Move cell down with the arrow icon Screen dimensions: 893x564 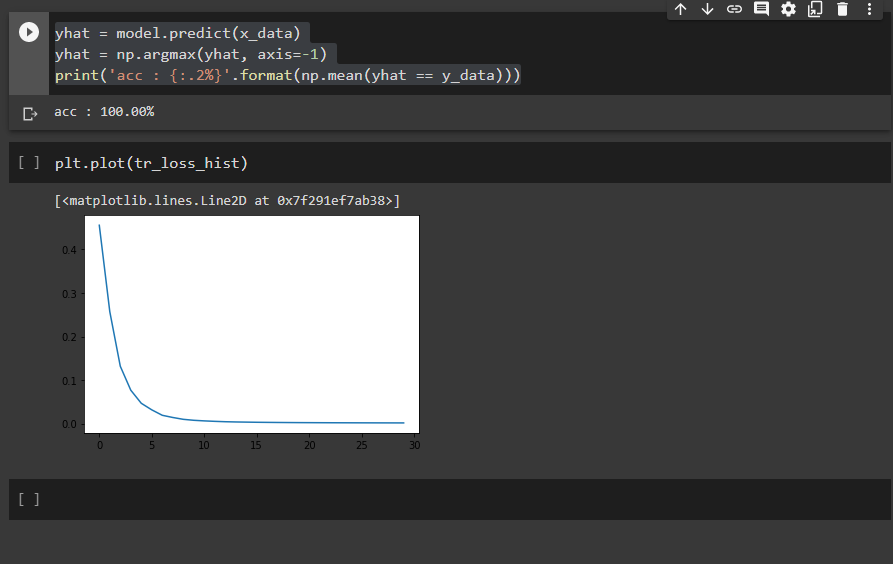pos(707,9)
